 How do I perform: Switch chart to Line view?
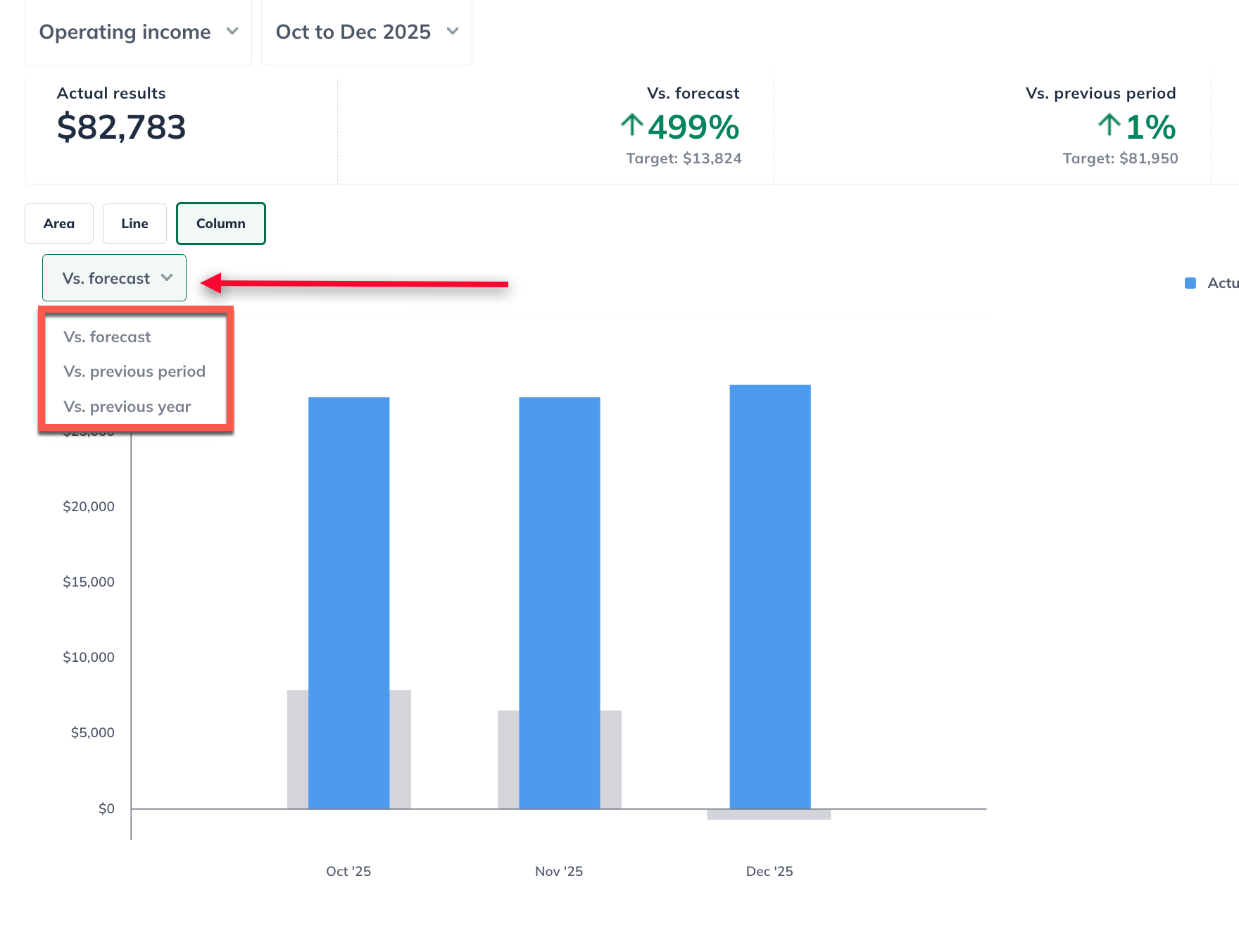click(134, 224)
